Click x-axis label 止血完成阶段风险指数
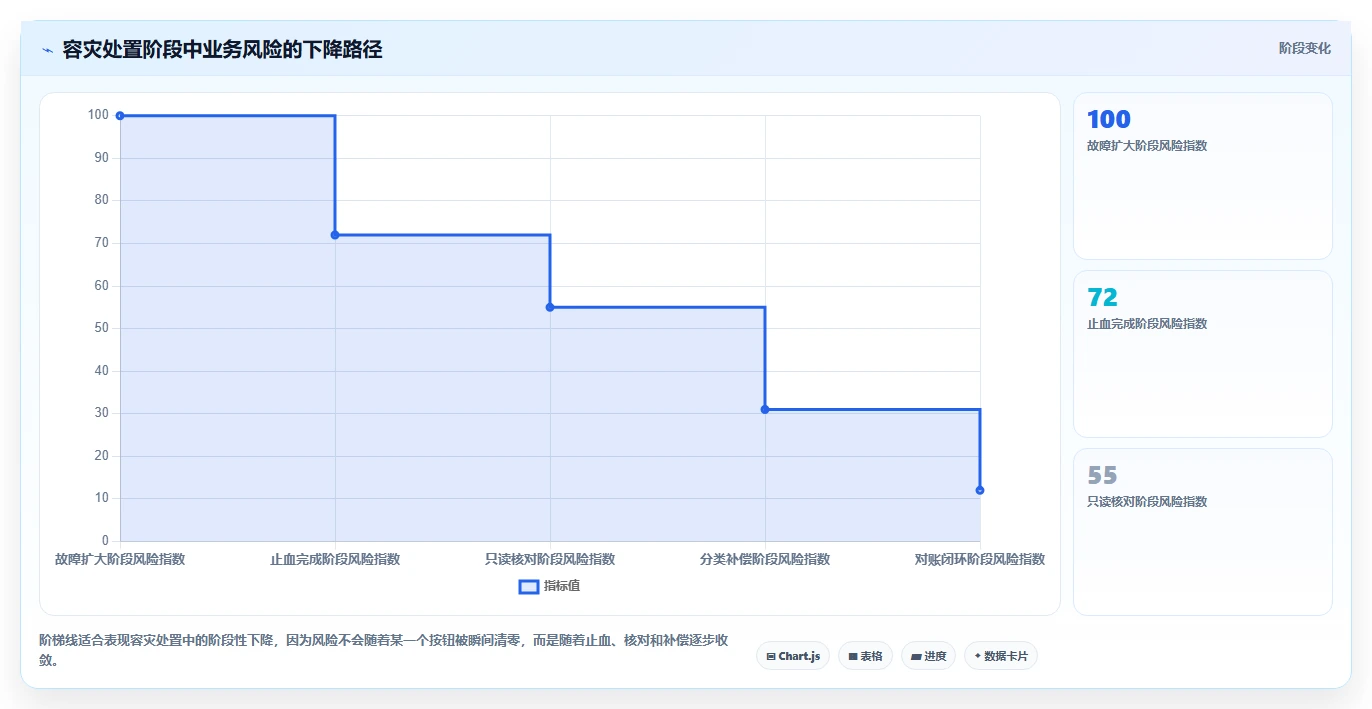Screen dimensions: 1372x709 pyautogui.click(x=335, y=559)
